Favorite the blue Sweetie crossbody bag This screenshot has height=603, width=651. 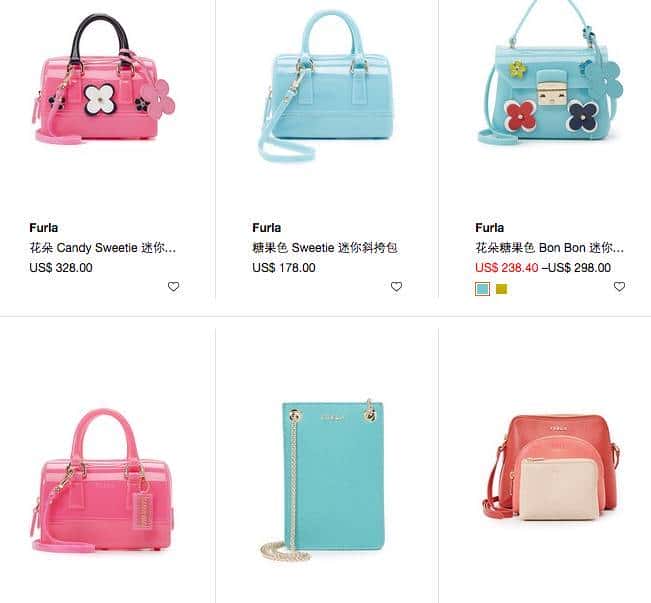pyautogui.click(x=396, y=287)
